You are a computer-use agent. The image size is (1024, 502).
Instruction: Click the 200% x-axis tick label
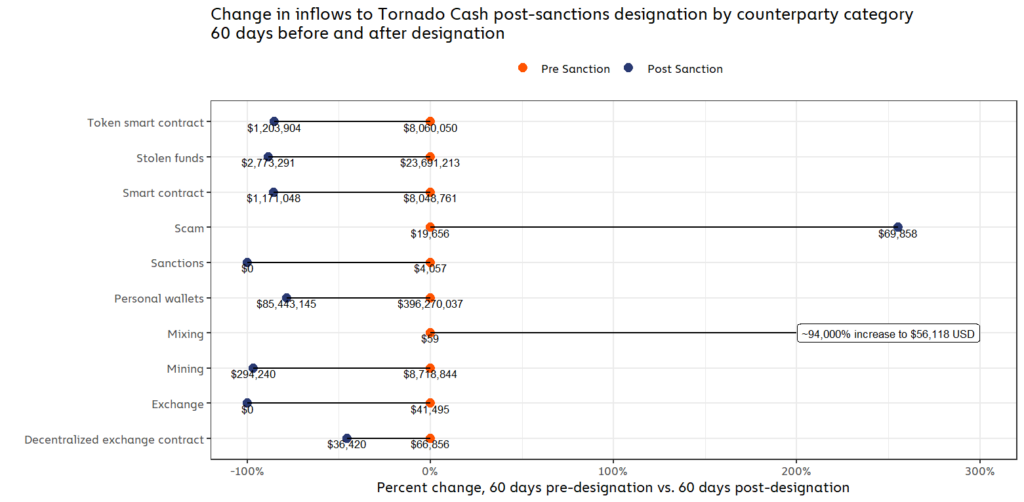click(796, 471)
